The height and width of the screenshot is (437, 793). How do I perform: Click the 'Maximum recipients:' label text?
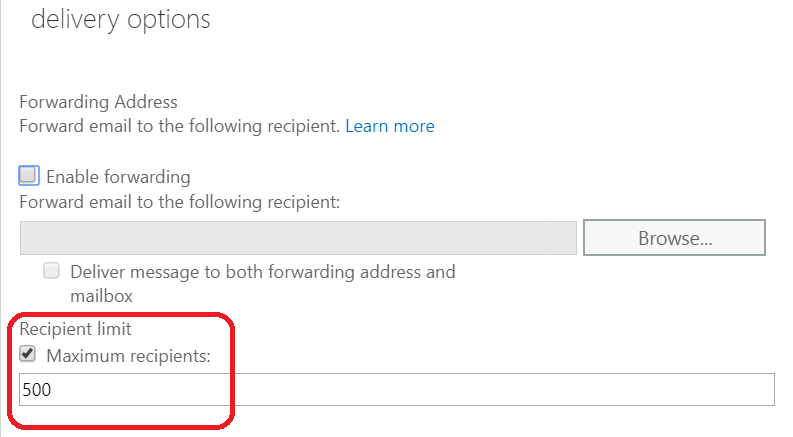[128, 354]
